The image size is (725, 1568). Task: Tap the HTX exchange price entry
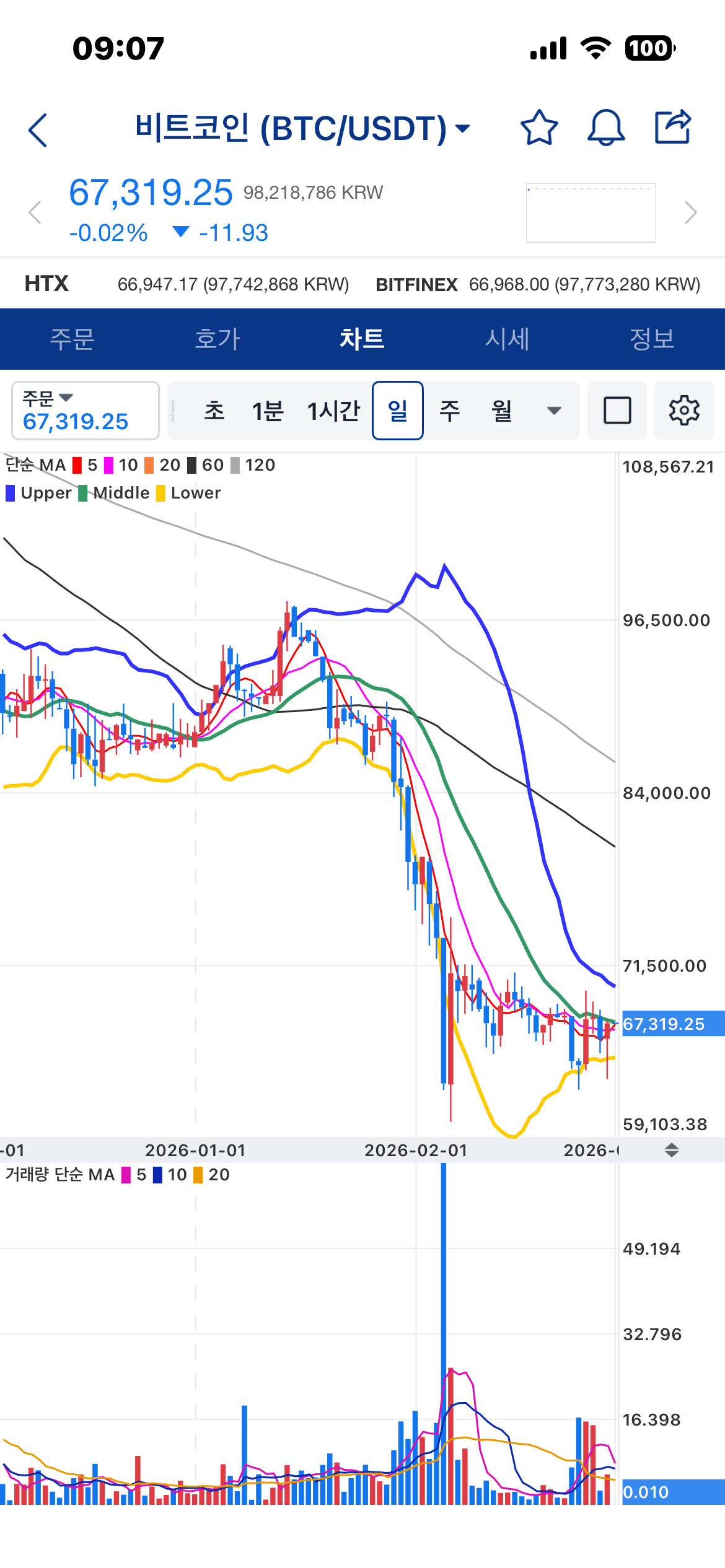(187, 284)
